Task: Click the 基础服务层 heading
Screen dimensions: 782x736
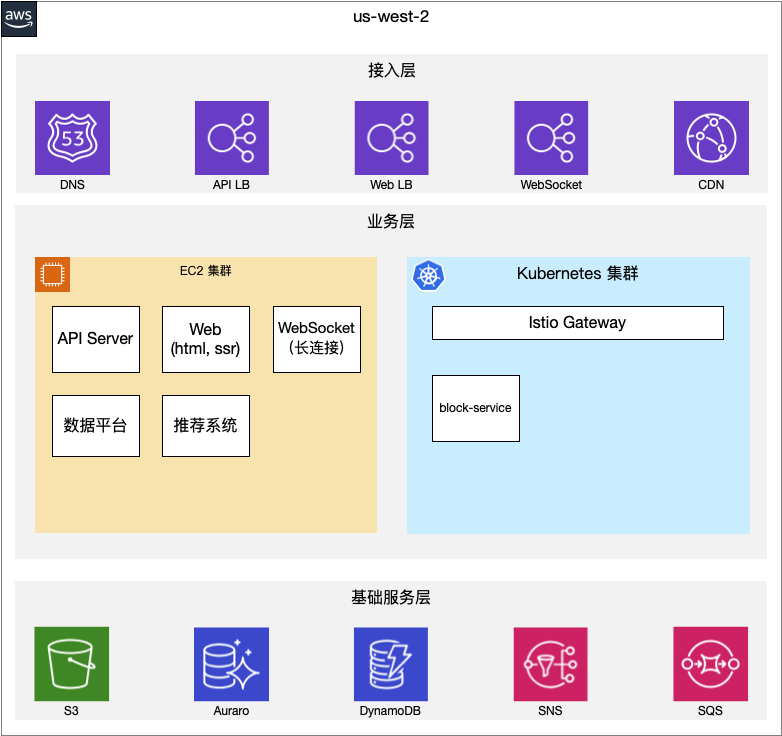Action: [x=391, y=597]
